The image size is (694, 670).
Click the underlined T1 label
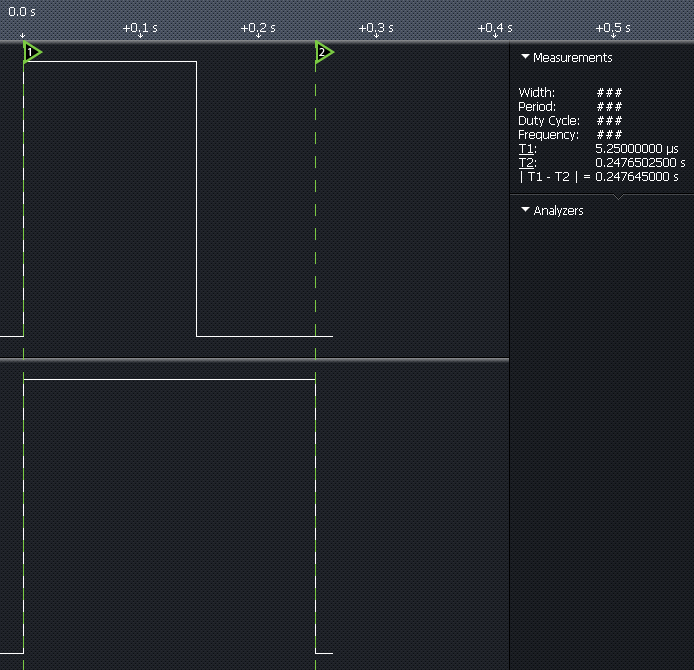526,149
